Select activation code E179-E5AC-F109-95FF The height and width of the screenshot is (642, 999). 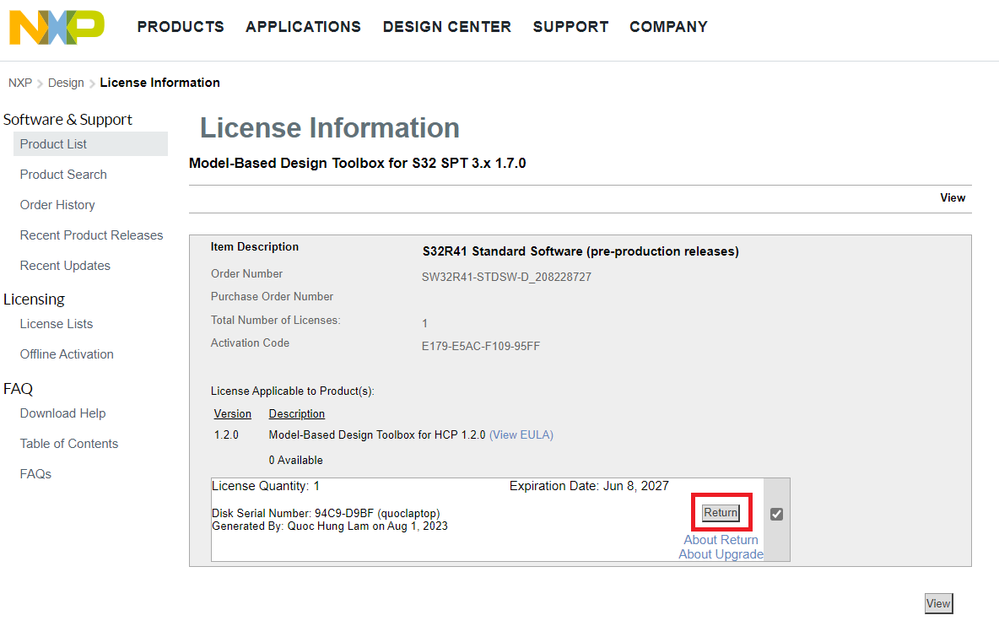pyautogui.click(x=480, y=346)
